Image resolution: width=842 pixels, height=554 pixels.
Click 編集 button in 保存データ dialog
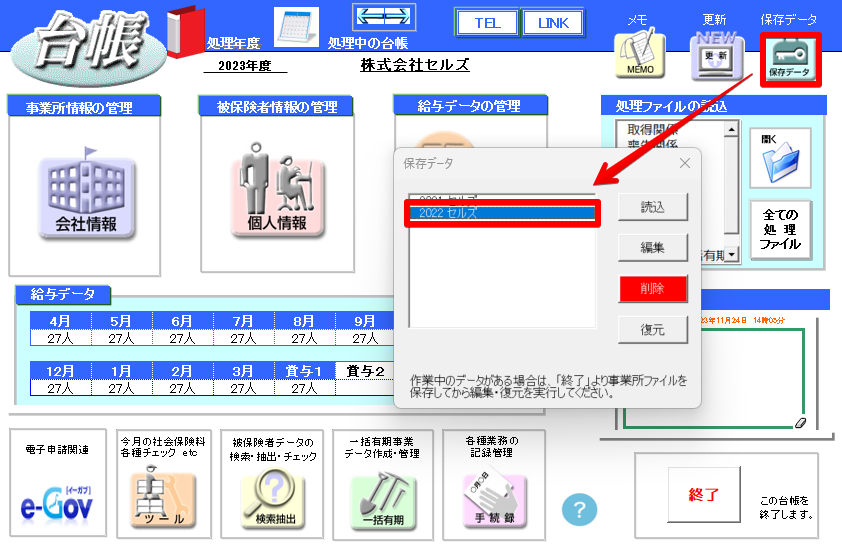[652, 248]
